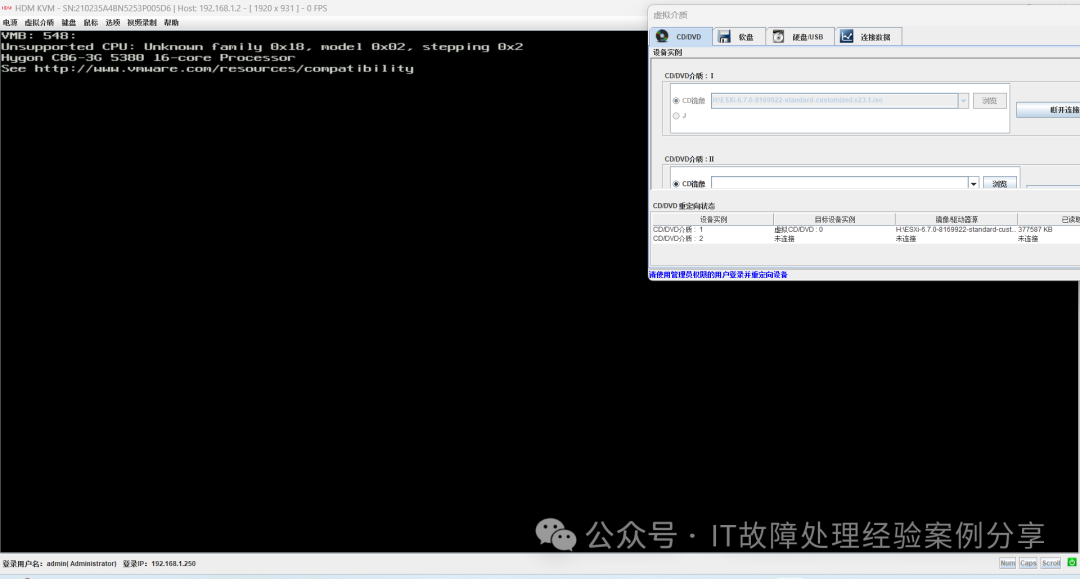Toggle the Scroll lock indicator
The height and width of the screenshot is (579, 1080).
(x=1050, y=563)
